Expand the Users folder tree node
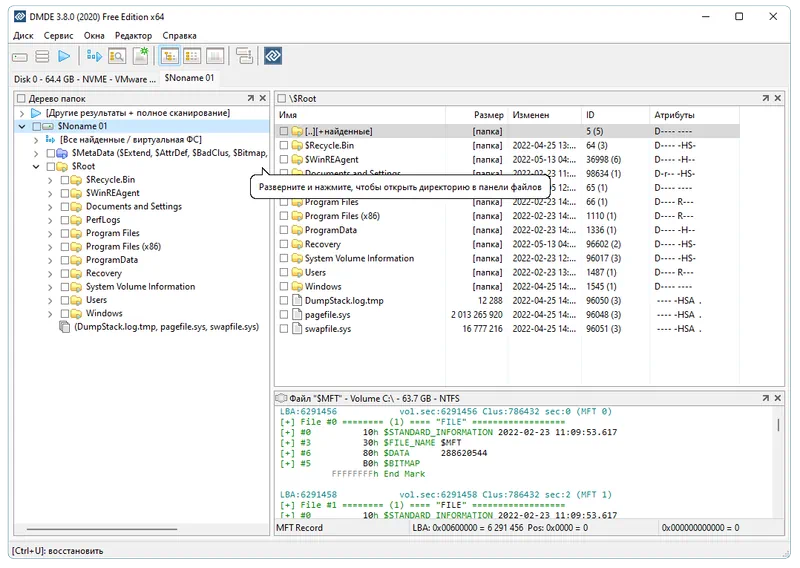The image size is (800, 568). pos(50,300)
